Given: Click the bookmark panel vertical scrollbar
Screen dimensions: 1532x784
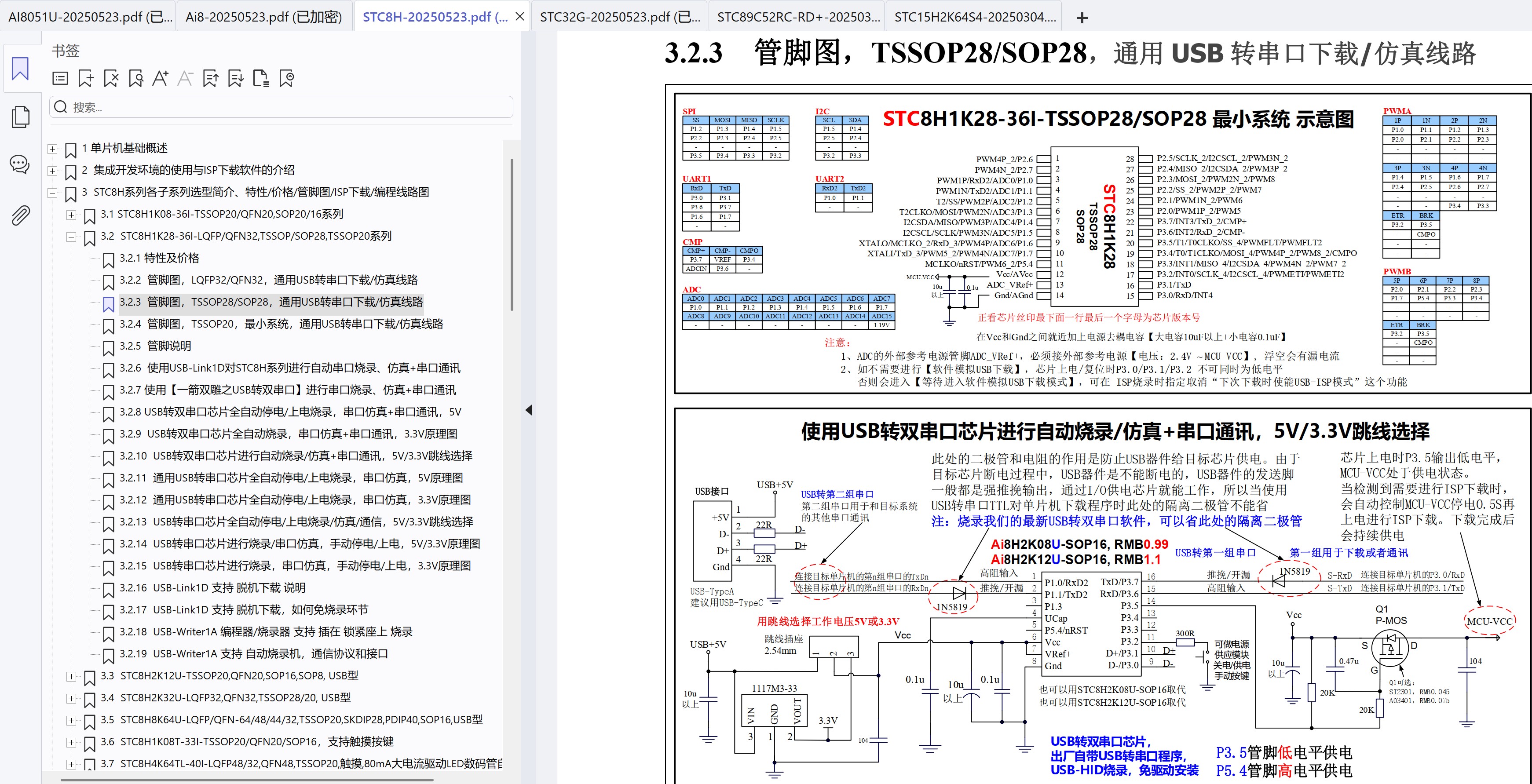Looking at the screenshot, I should click(512, 234).
